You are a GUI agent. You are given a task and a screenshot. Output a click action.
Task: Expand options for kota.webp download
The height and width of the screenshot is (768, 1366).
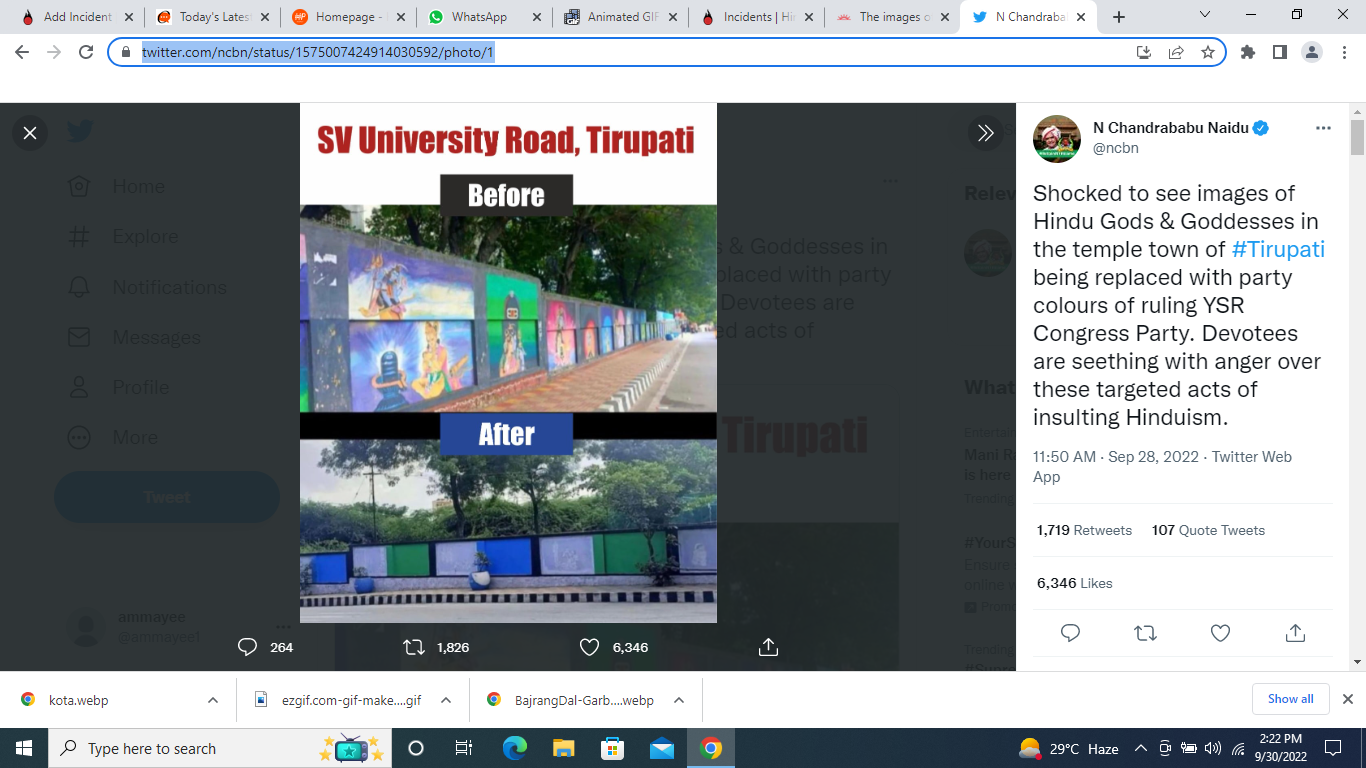[x=213, y=700]
